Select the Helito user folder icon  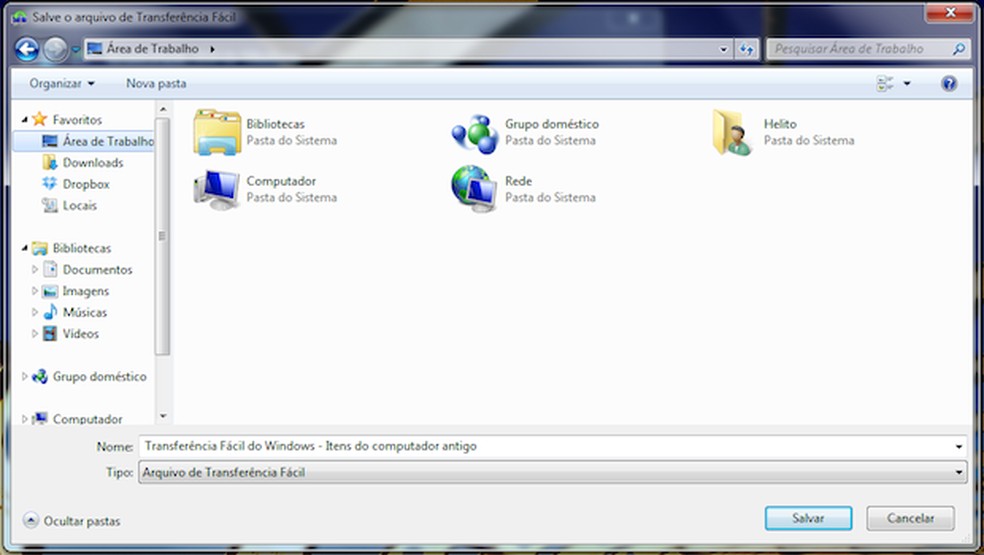point(733,132)
